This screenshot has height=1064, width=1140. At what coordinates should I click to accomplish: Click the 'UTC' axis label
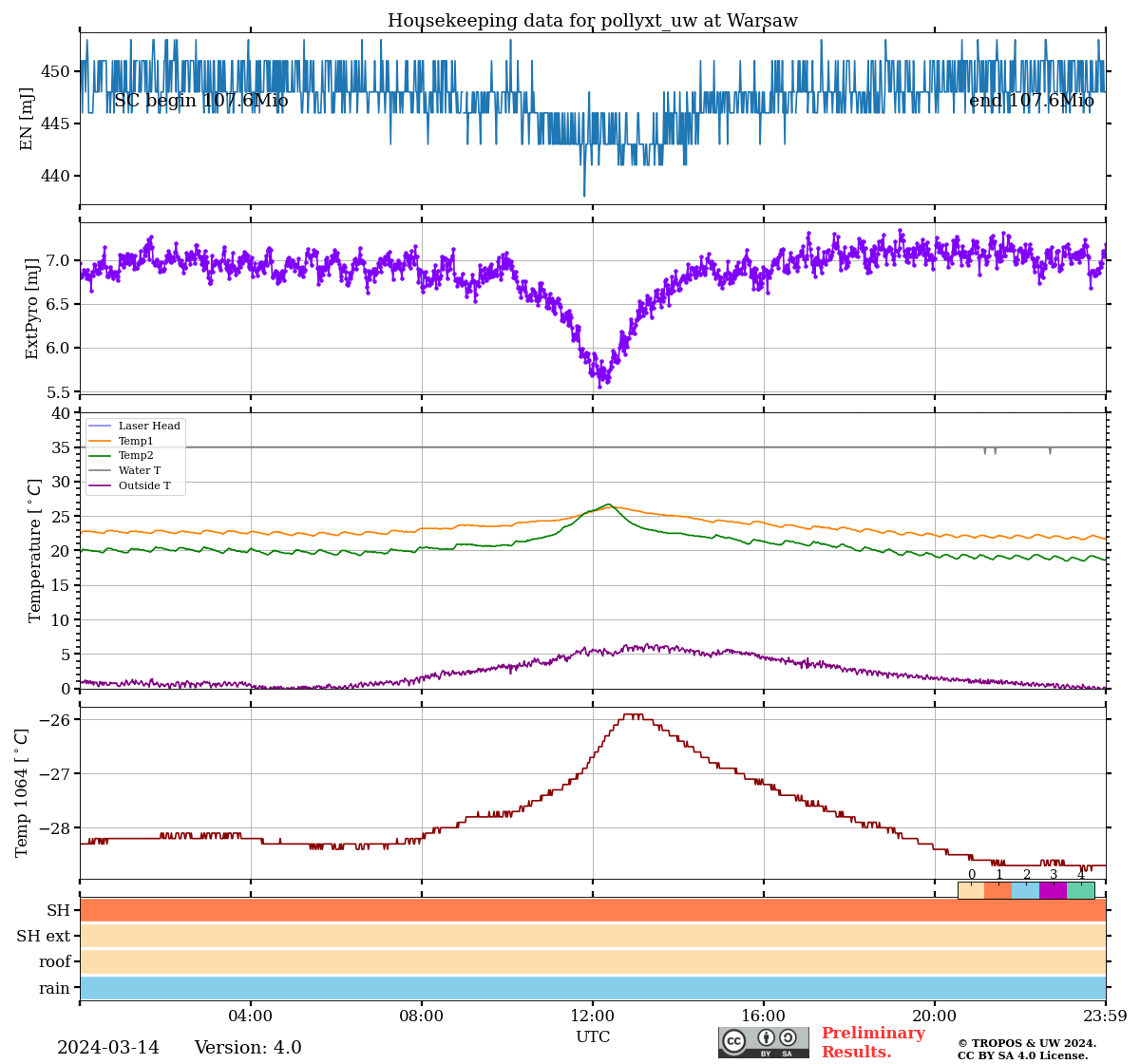pos(593,1036)
